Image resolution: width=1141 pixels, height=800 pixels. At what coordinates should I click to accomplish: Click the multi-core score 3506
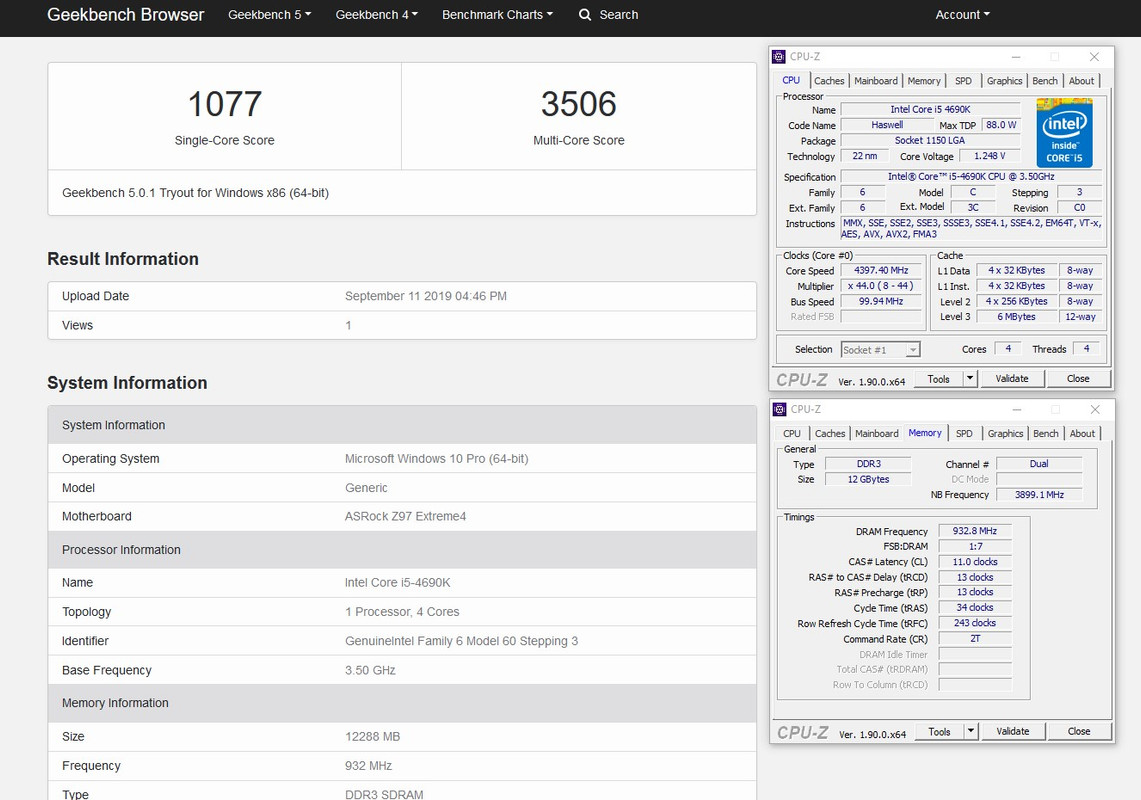click(x=579, y=104)
